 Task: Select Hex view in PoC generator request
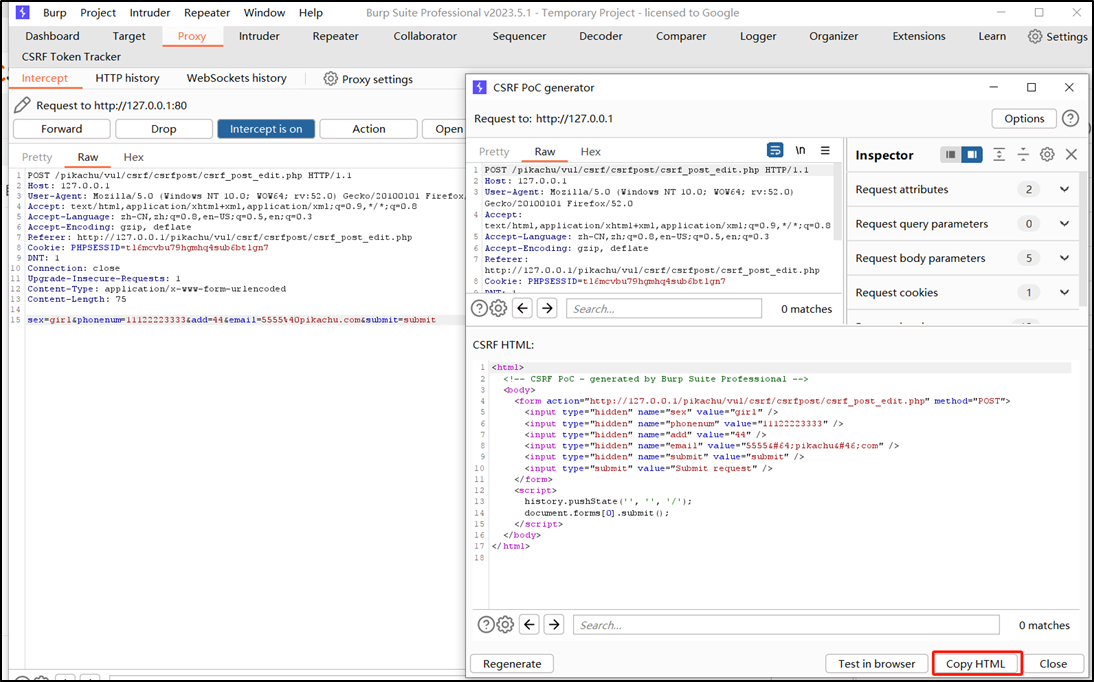click(590, 151)
